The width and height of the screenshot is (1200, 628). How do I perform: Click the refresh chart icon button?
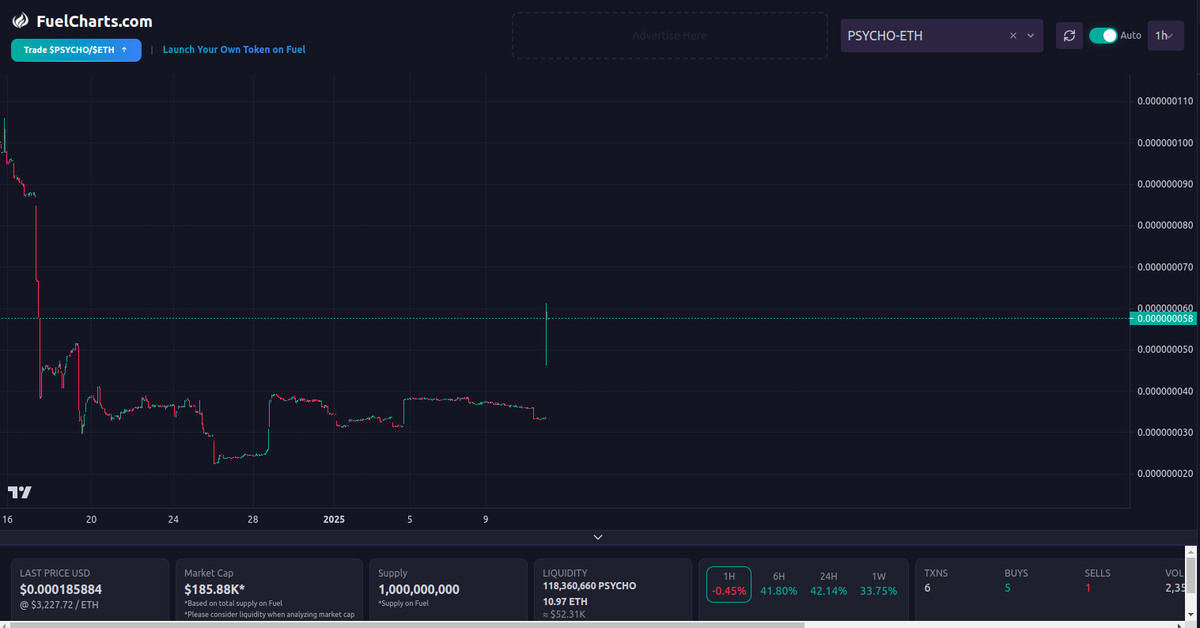[x=1069, y=36]
